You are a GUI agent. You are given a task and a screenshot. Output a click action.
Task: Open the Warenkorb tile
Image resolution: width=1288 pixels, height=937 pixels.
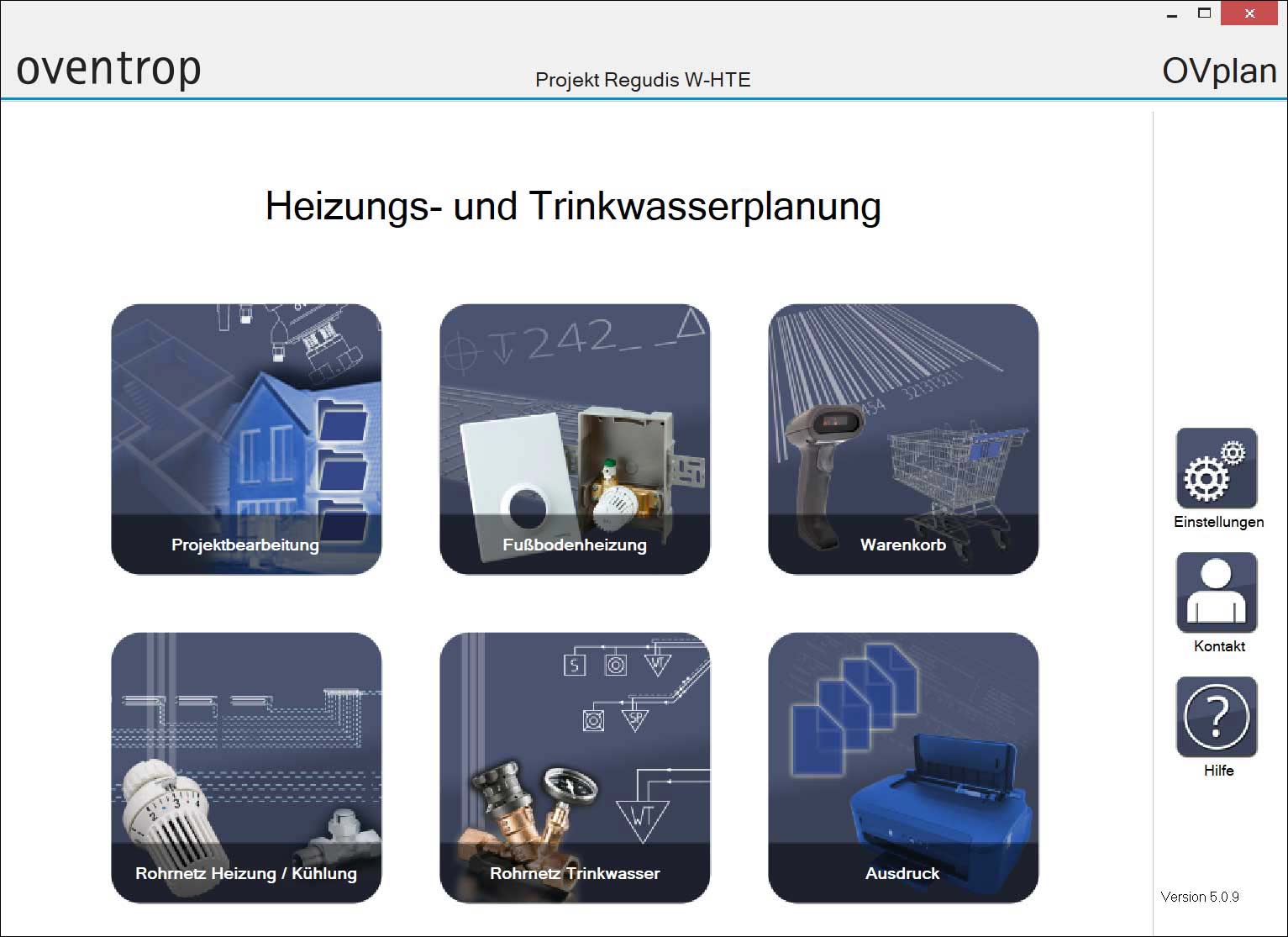click(903, 440)
